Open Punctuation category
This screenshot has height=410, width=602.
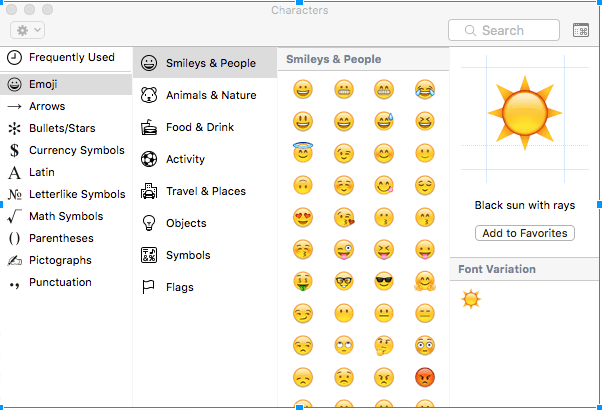(66, 282)
